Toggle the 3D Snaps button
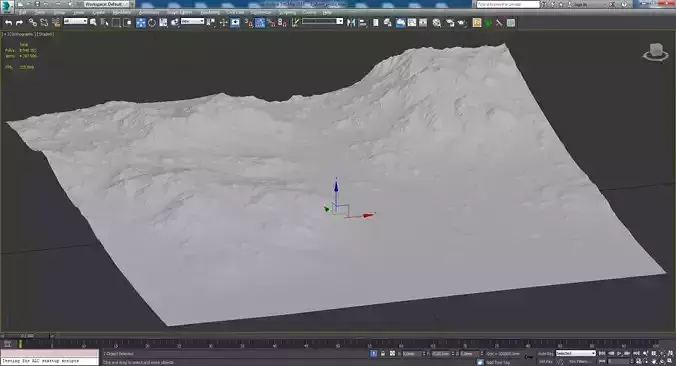 249,22
